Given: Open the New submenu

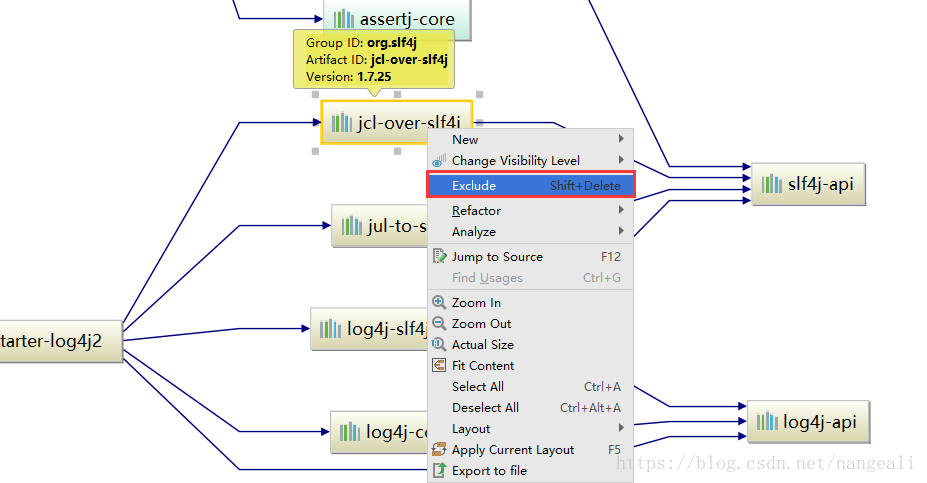Looking at the screenshot, I should [530, 140].
